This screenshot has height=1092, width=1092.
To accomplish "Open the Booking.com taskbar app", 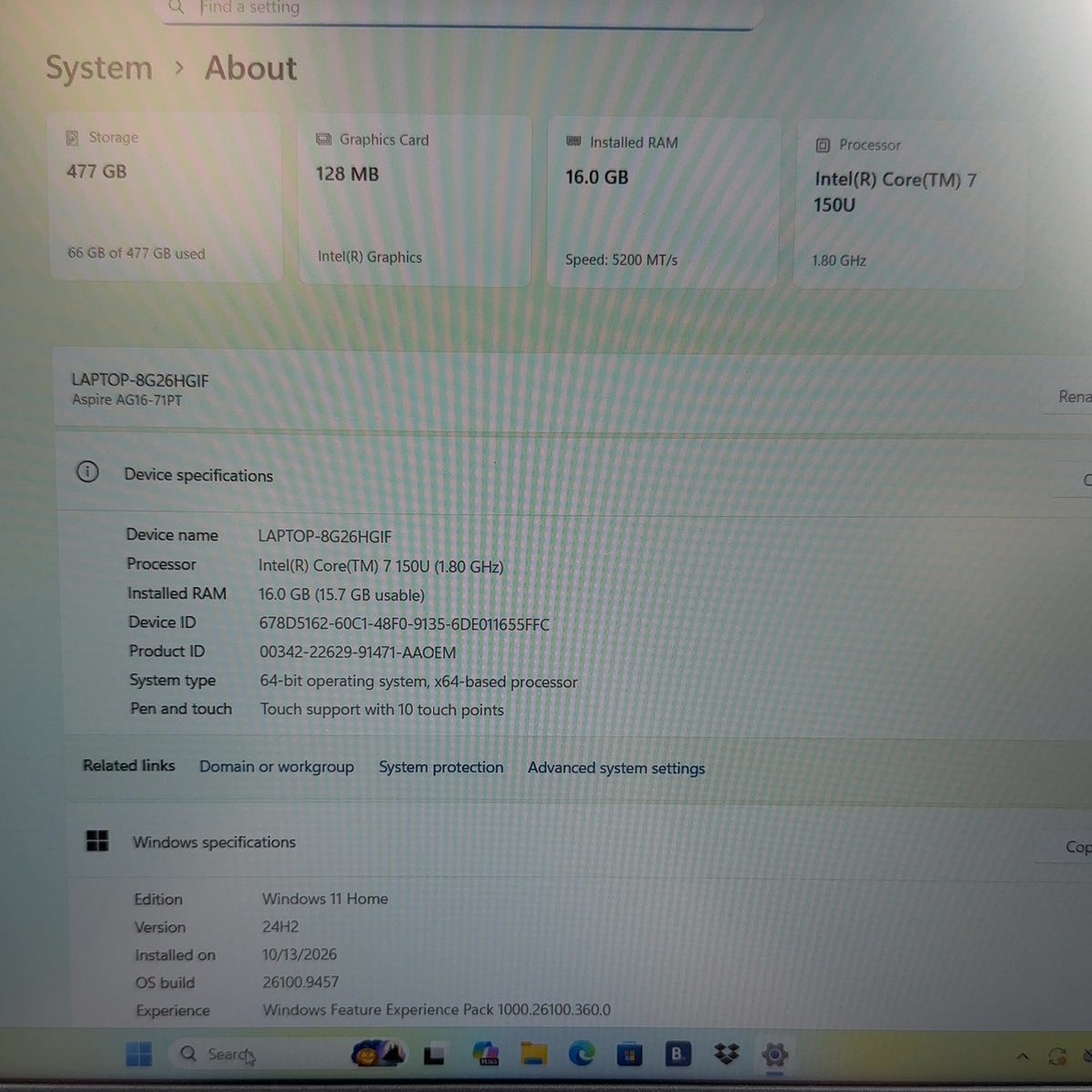I will click(677, 1054).
